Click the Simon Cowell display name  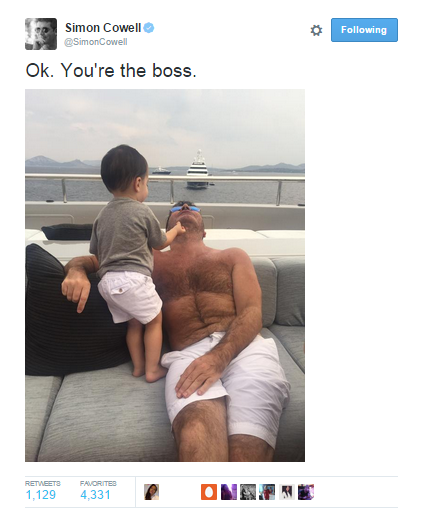pos(103,28)
